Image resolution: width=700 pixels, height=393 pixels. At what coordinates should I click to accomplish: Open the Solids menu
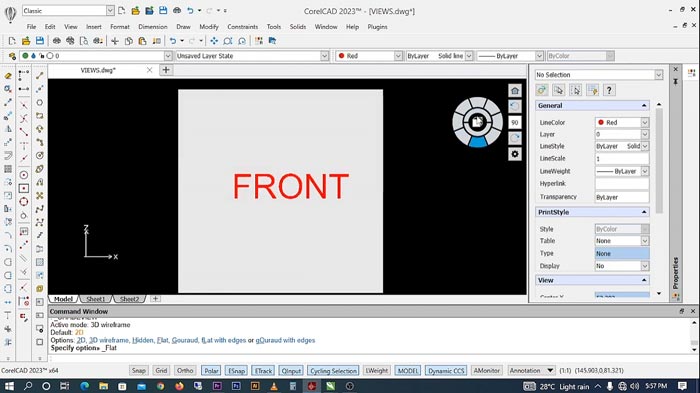point(298,27)
